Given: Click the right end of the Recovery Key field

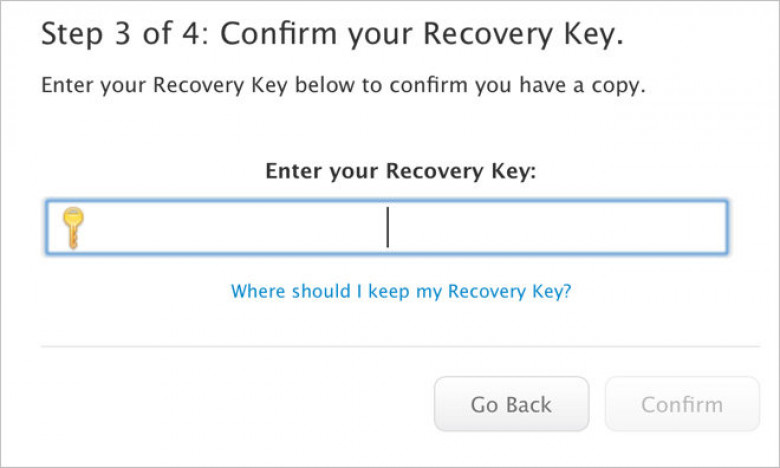Looking at the screenshot, I should pyautogui.click(x=700, y=228).
